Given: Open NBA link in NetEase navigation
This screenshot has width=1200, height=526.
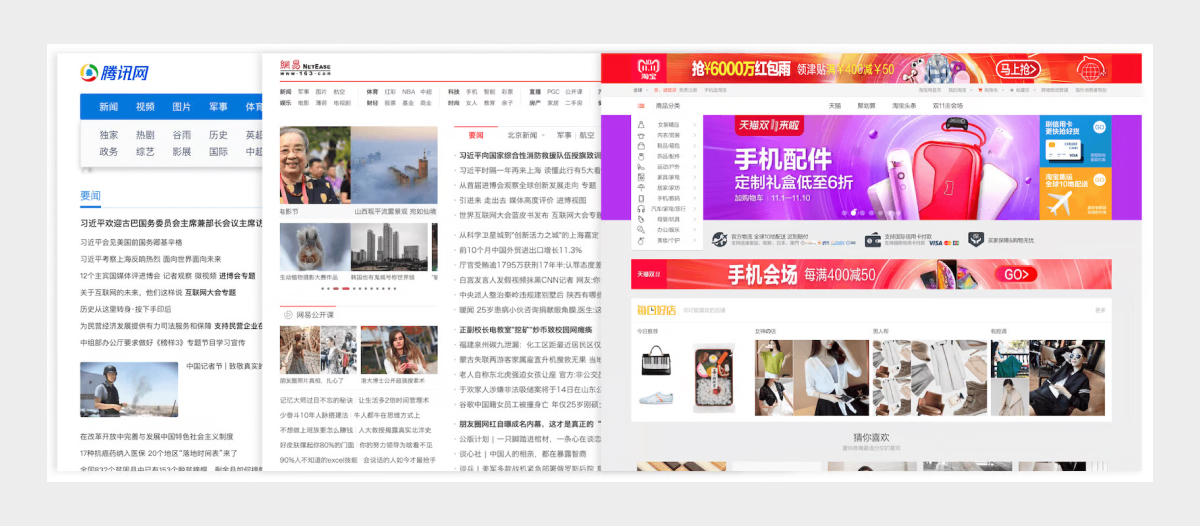Looking at the screenshot, I should pos(408,92).
